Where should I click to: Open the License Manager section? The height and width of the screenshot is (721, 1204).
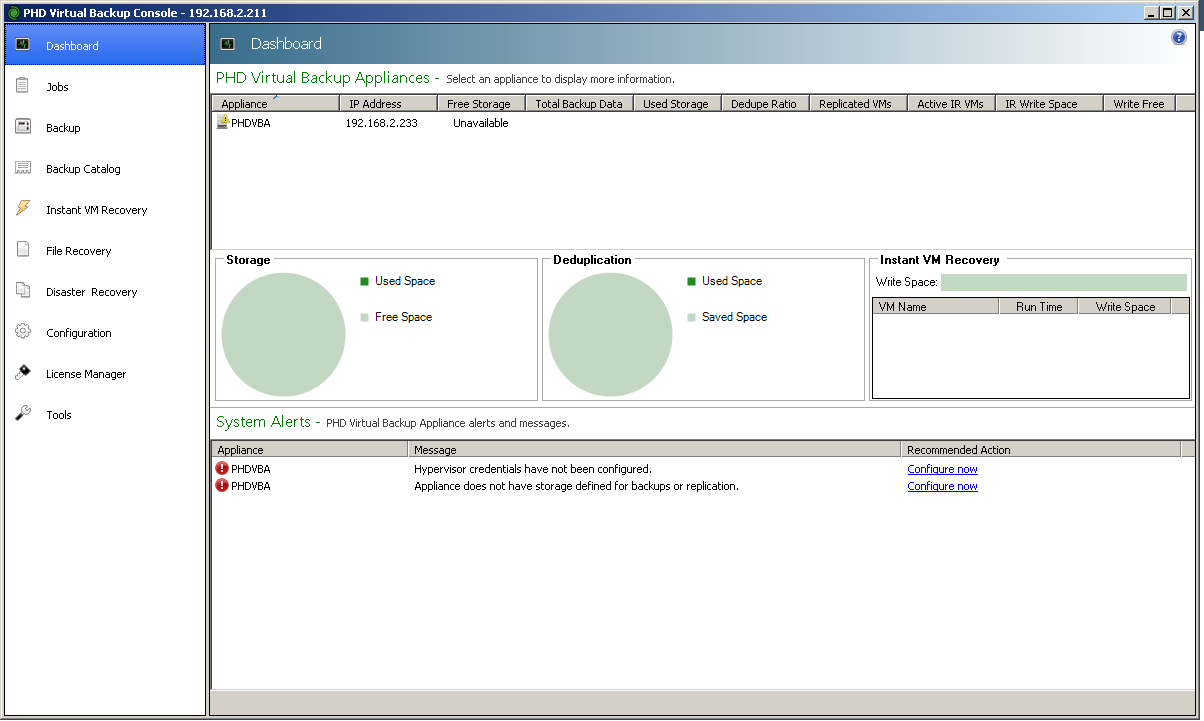click(x=105, y=373)
